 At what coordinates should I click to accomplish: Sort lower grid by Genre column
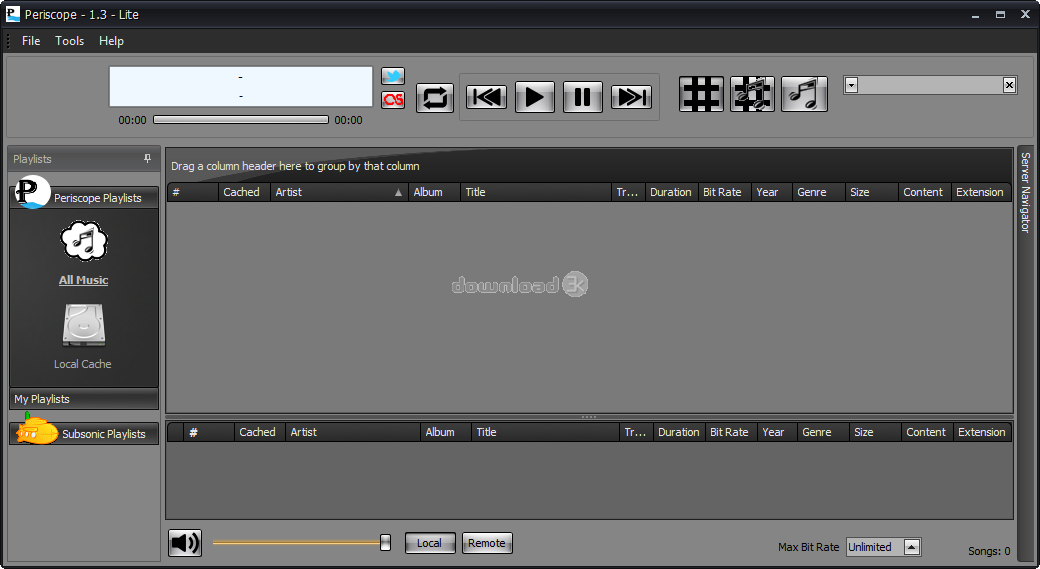(823, 432)
